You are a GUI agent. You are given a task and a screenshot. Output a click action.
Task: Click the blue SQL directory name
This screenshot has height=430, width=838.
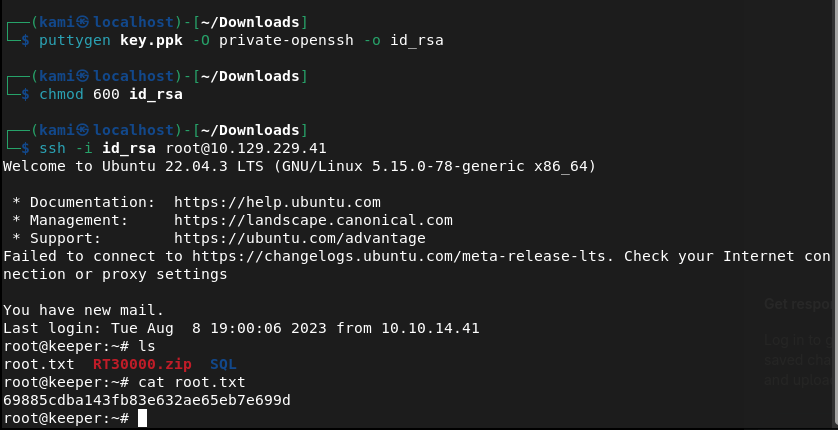223,364
